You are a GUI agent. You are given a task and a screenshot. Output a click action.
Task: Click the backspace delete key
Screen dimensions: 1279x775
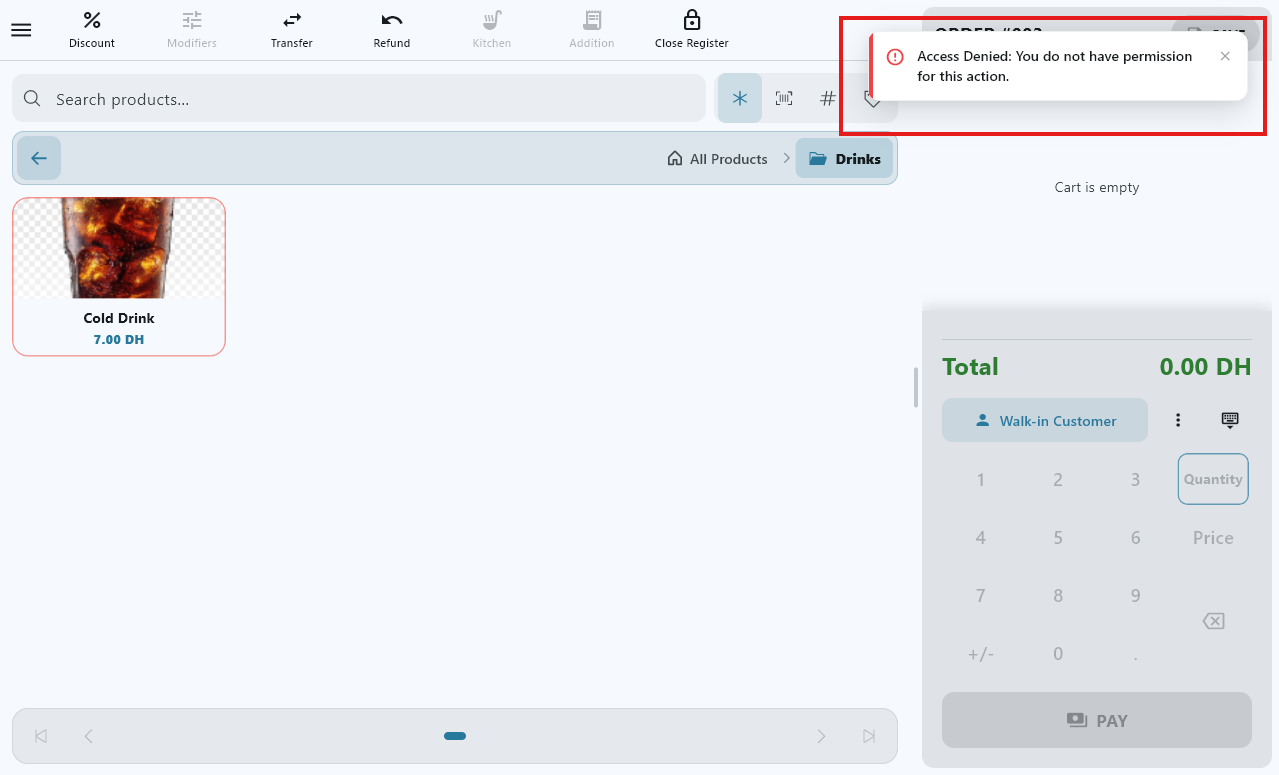click(x=1213, y=621)
